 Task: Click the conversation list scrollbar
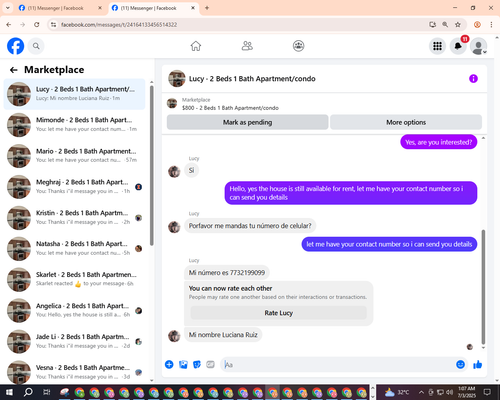coord(152,166)
